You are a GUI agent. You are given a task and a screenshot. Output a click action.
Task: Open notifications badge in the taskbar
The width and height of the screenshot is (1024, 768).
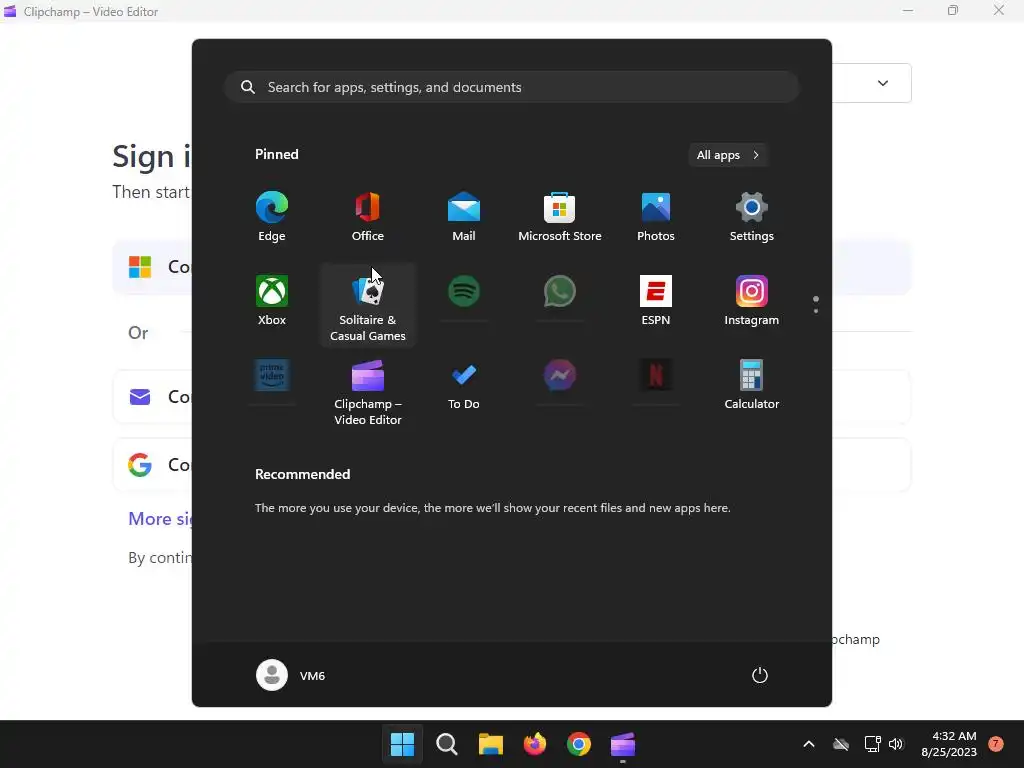pos(996,744)
